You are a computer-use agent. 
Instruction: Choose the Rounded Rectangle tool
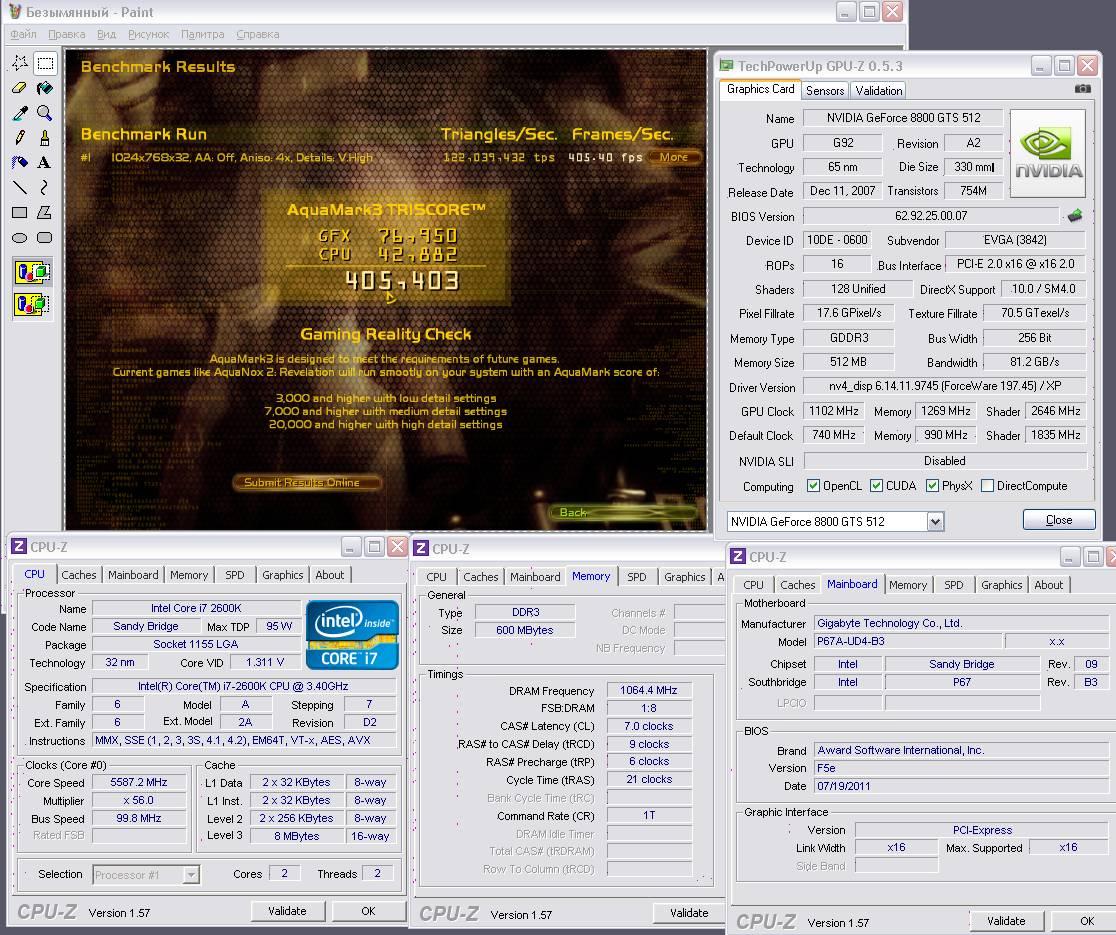point(45,238)
